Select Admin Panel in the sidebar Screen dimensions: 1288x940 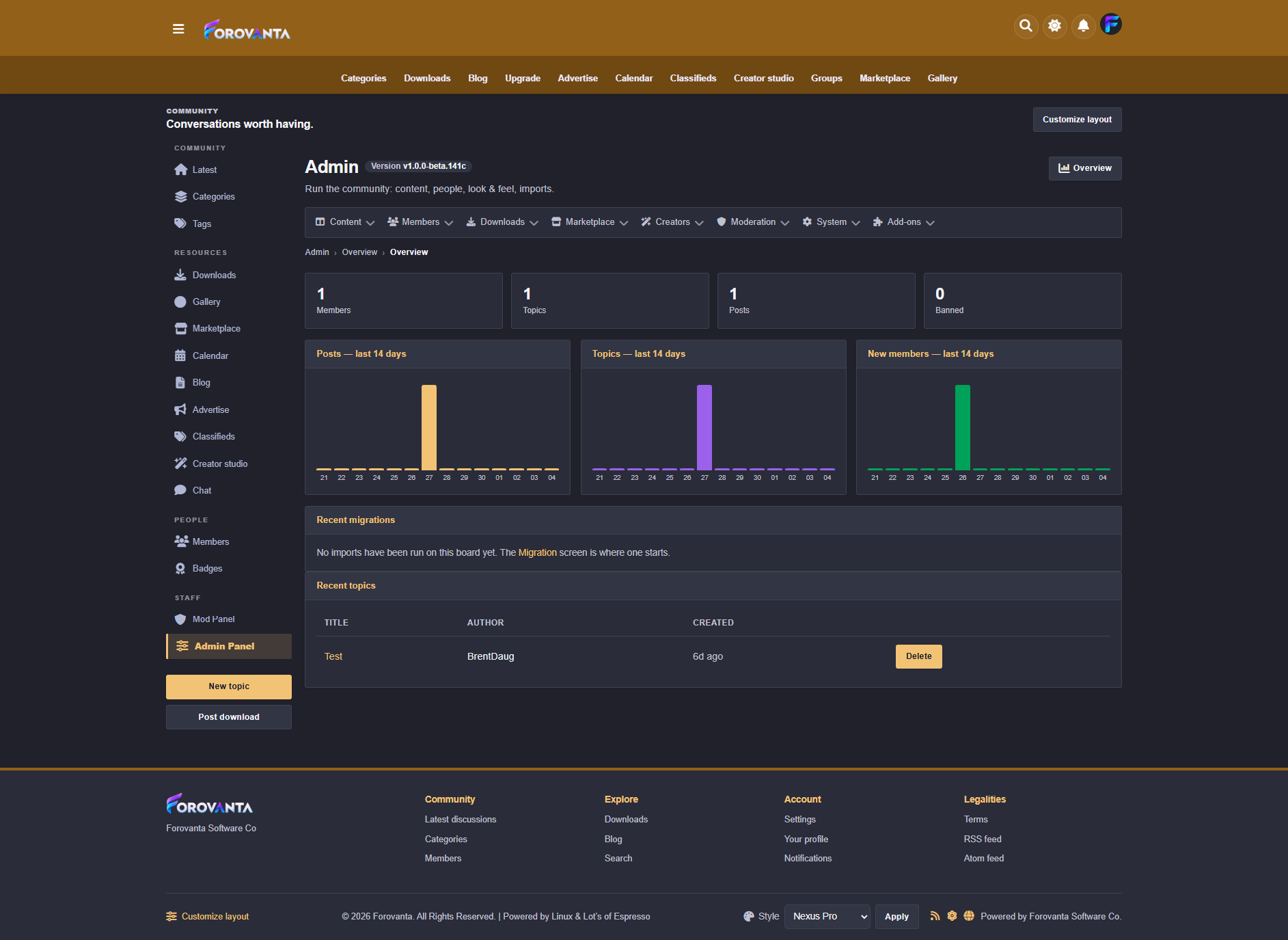(229, 646)
